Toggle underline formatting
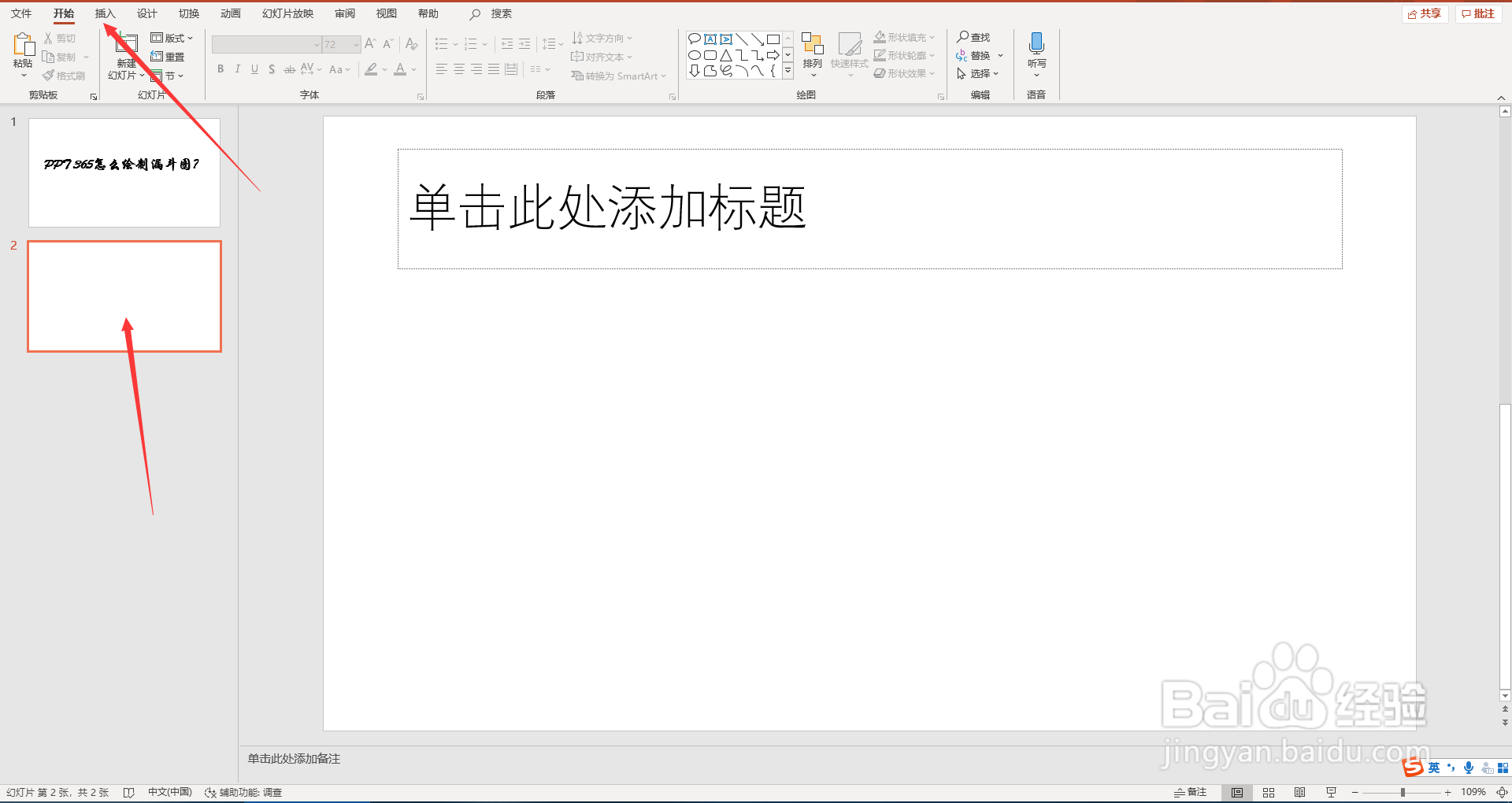 (254, 69)
